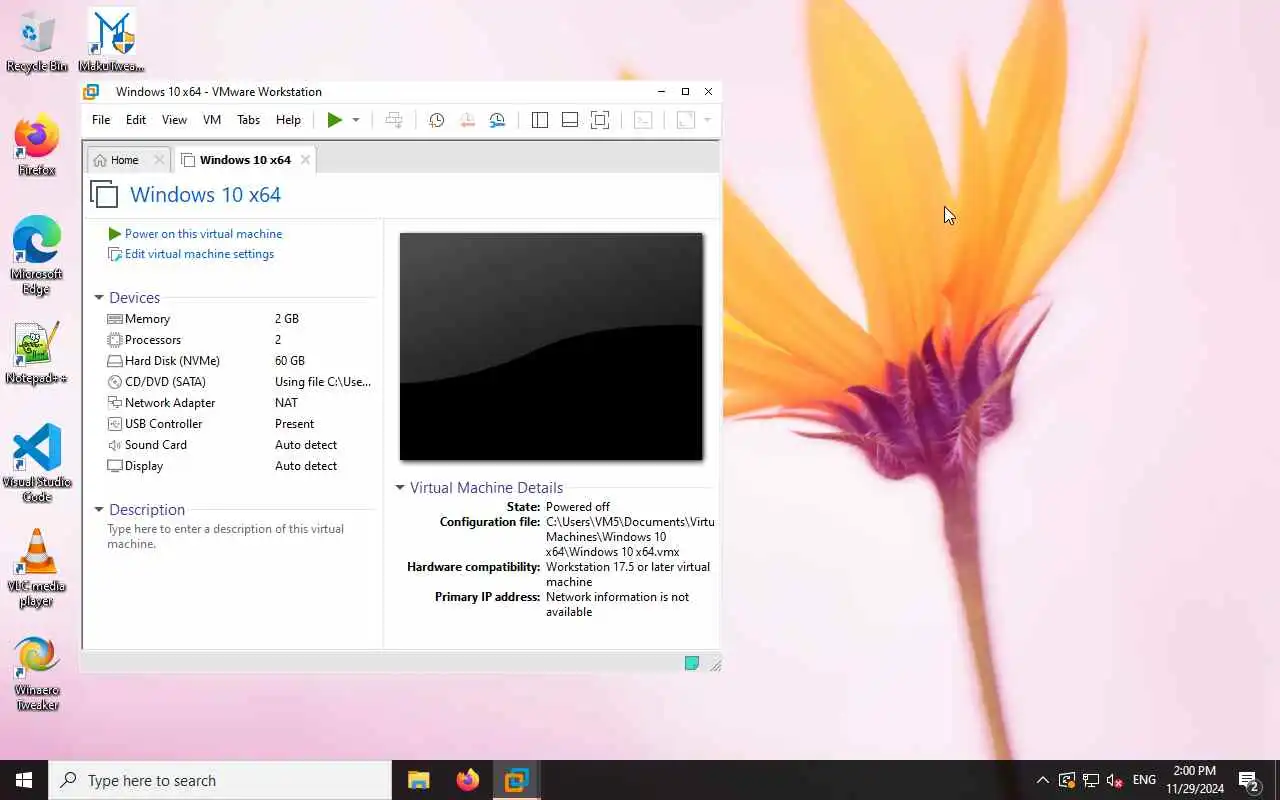The height and width of the screenshot is (800, 1280).
Task: Click the stretch guest toolbar icon
Action: point(685,120)
